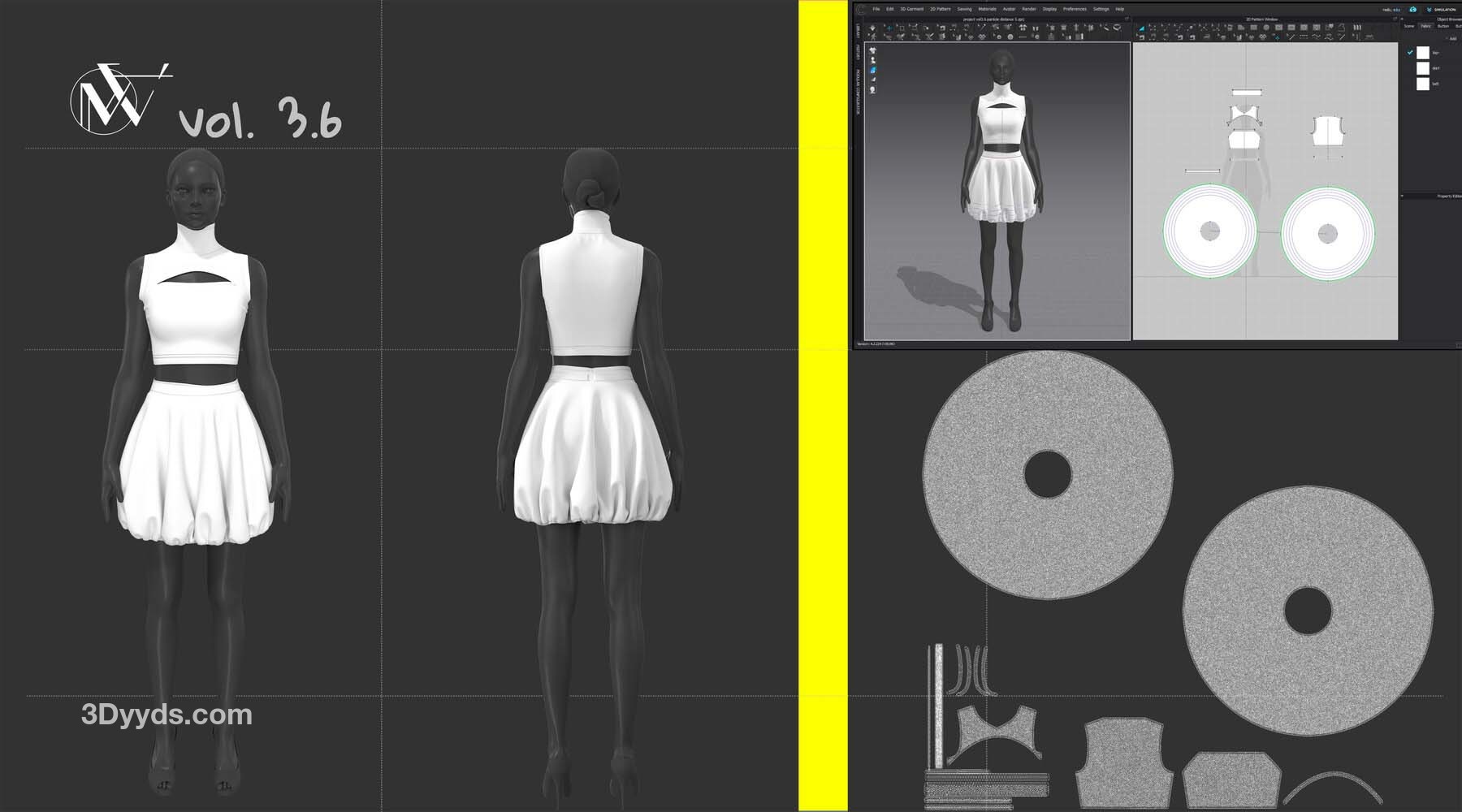Click the blue fabric display icon in 3D viewport
Image resolution: width=1462 pixels, height=812 pixels.
click(873, 71)
